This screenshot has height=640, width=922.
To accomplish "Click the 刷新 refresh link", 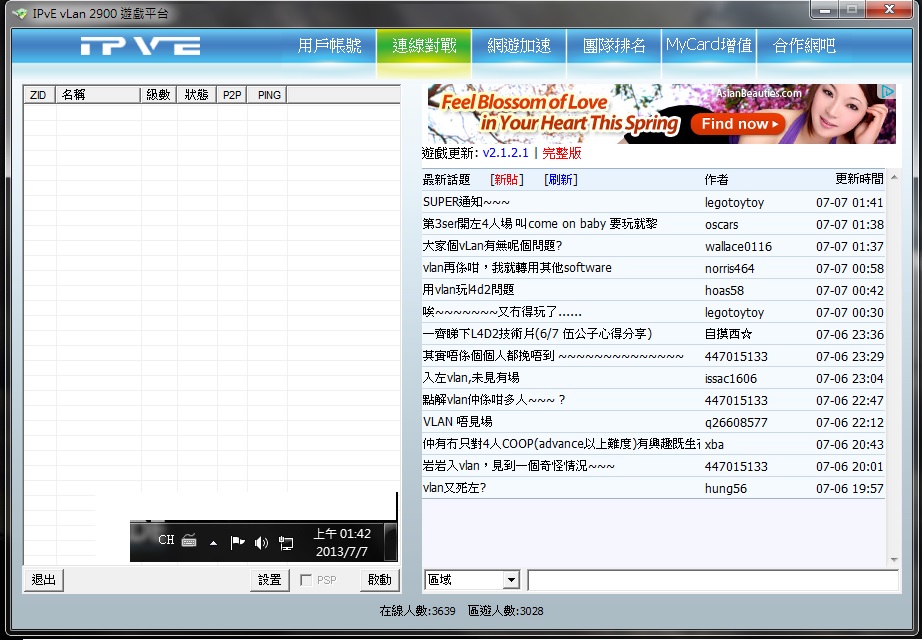I will click(560, 179).
